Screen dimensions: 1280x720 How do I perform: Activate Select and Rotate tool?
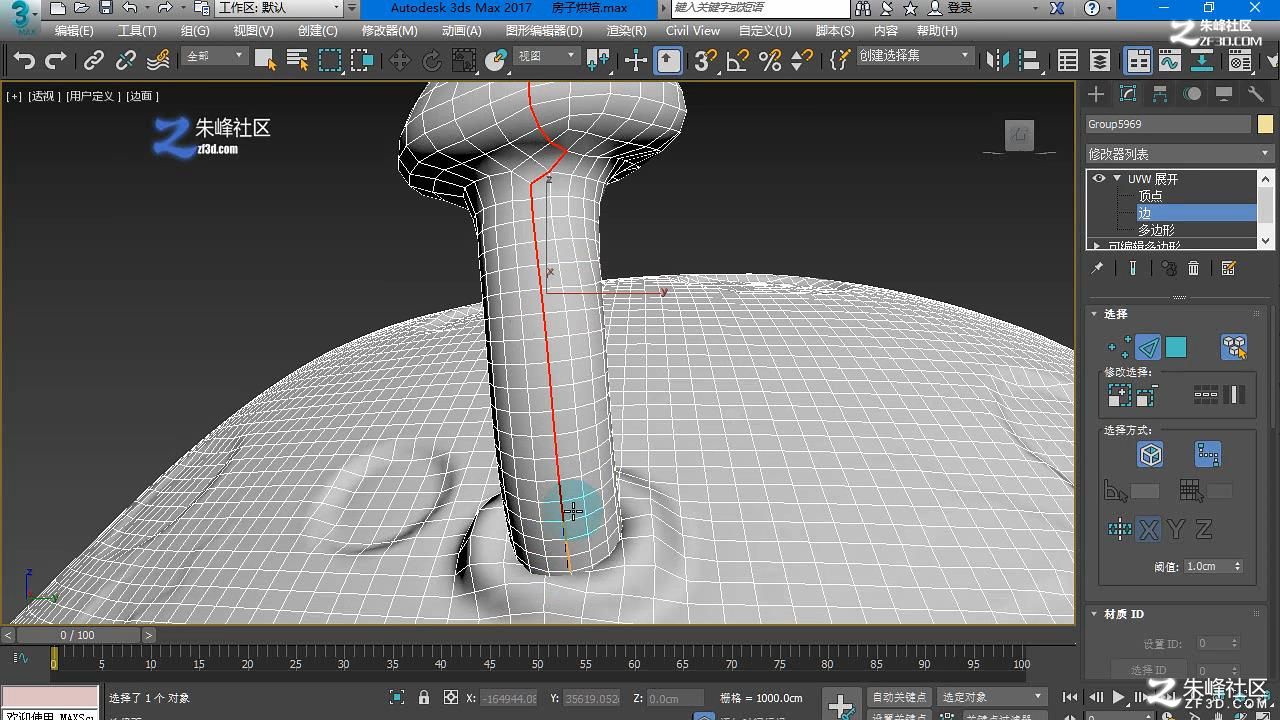432,61
